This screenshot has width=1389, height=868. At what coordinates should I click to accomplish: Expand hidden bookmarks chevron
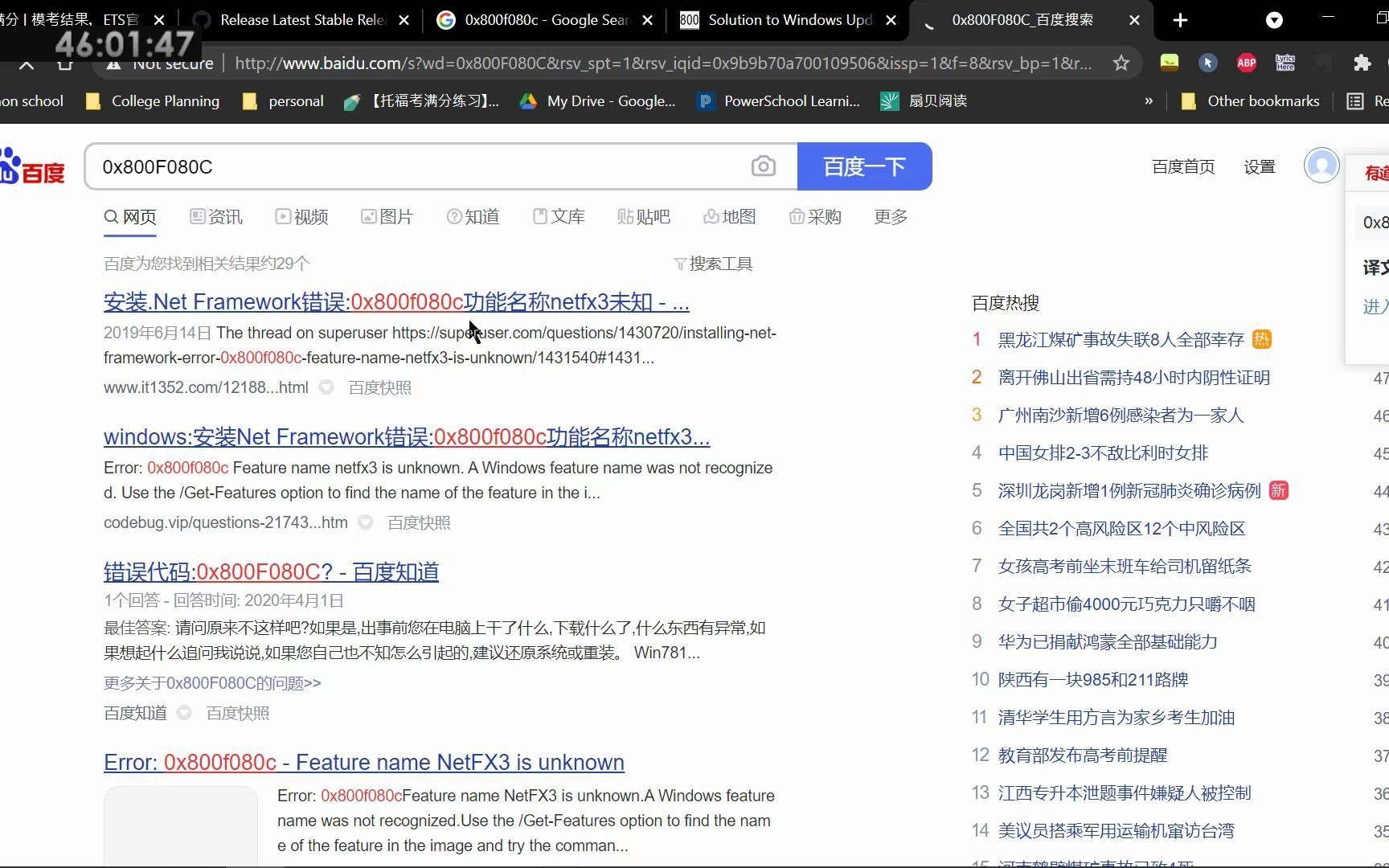[x=1149, y=101]
